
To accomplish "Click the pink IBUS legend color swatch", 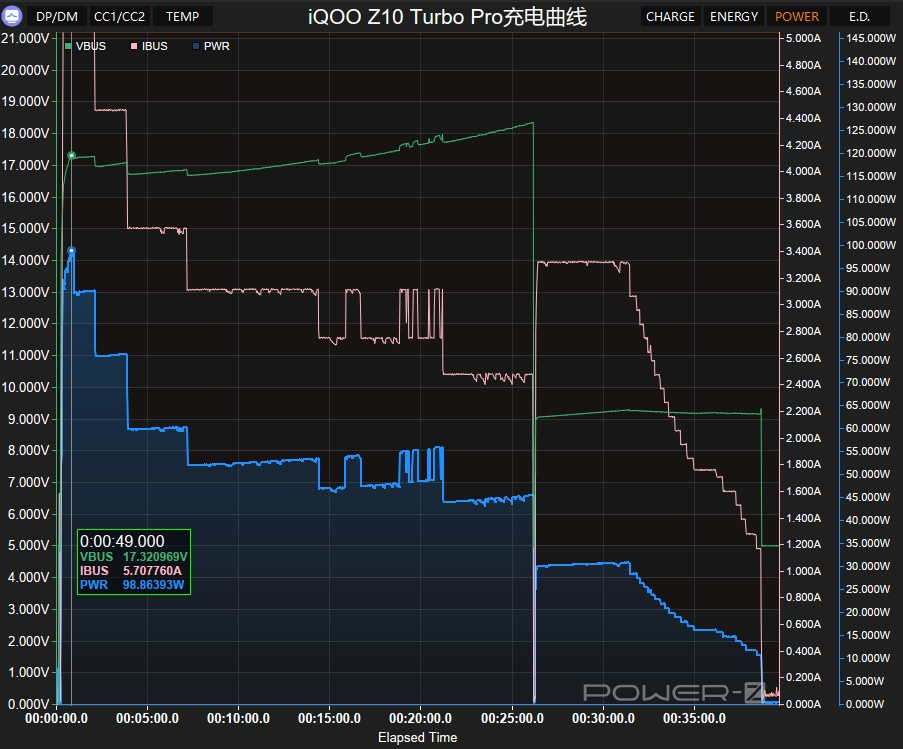I will point(134,46).
